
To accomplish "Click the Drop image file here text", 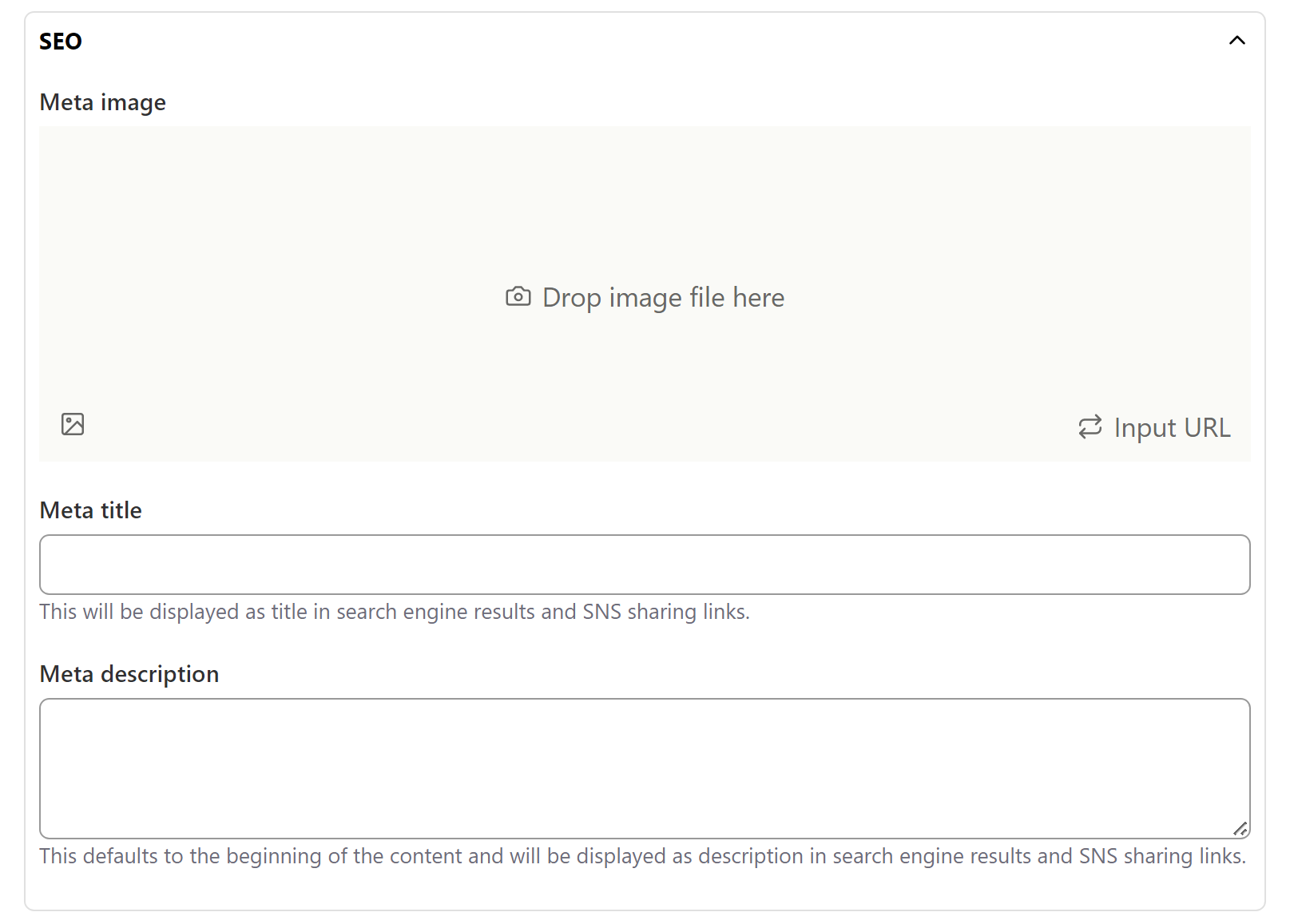I will point(663,297).
